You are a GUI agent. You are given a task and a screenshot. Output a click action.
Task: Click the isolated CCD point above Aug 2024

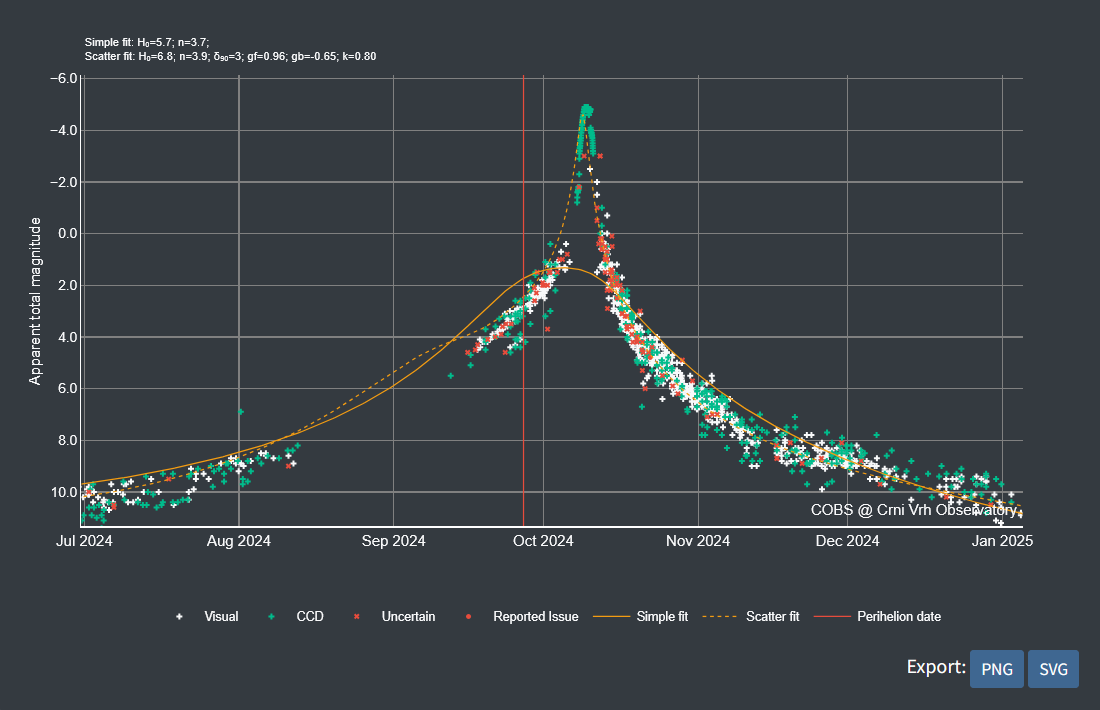(240, 412)
